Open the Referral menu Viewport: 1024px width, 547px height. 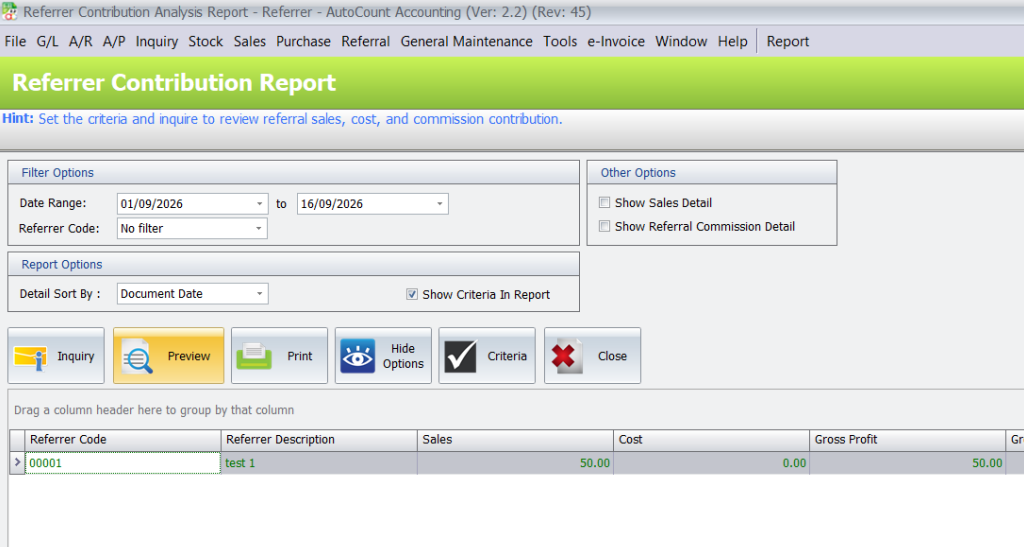click(365, 41)
